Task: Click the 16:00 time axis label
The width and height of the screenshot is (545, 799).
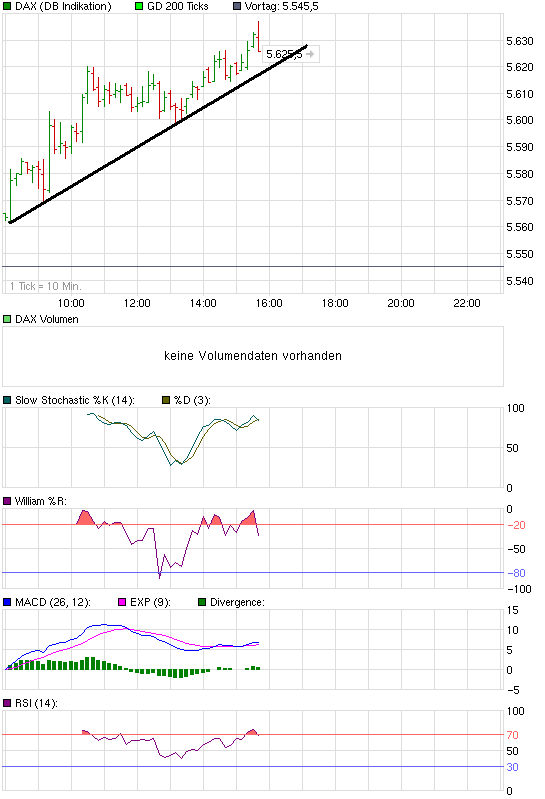Action: [x=269, y=303]
